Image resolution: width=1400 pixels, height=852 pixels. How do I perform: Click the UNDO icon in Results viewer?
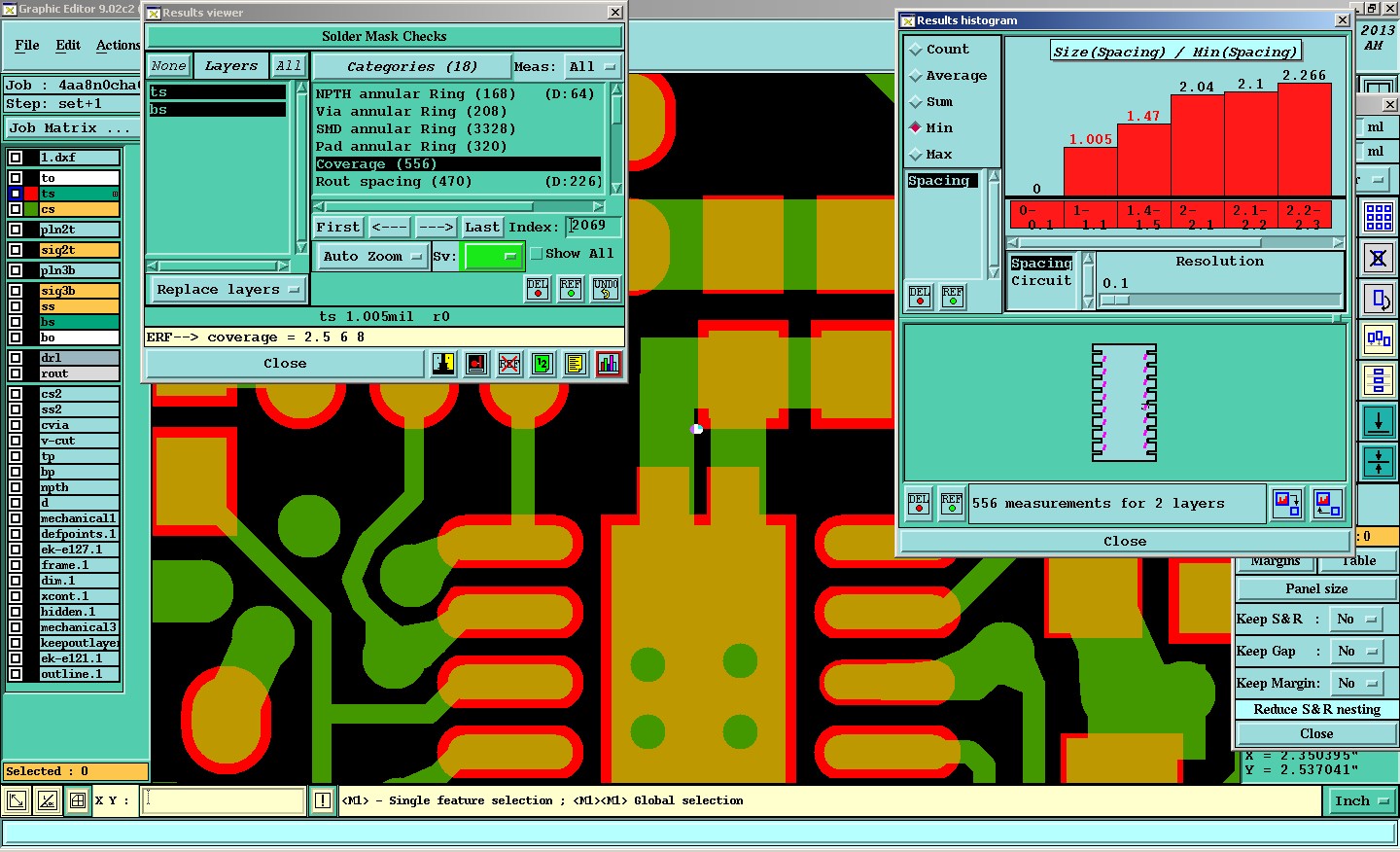[605, 289]
